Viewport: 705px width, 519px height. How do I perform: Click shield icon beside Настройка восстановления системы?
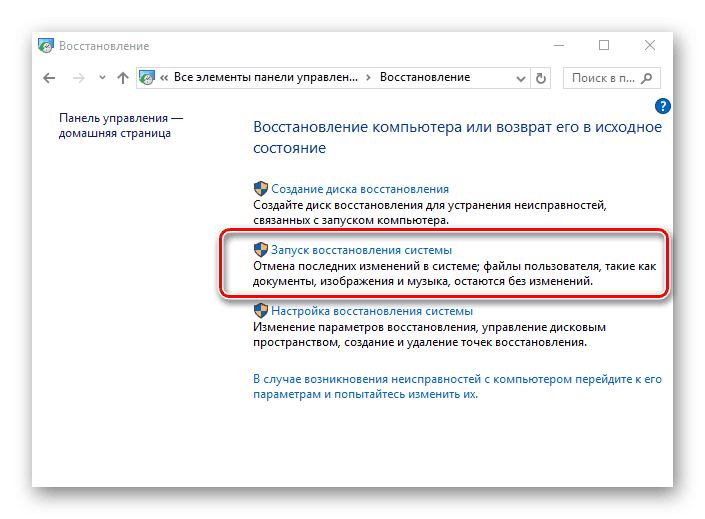(260, 311)
